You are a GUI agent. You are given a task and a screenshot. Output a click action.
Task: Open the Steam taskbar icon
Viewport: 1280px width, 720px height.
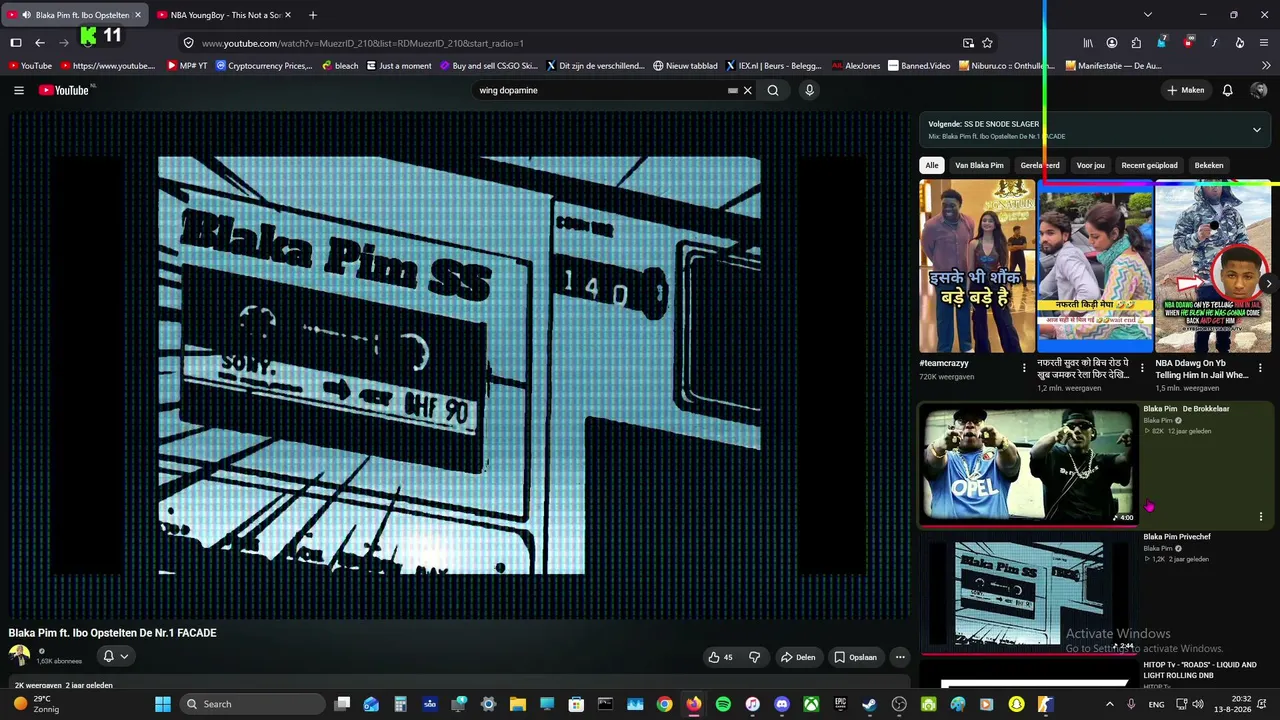click(870, 704)
